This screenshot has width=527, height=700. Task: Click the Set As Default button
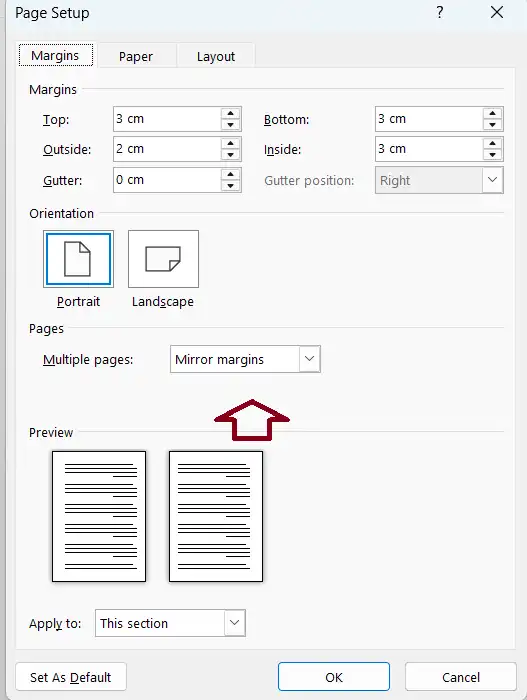[71, 677]
